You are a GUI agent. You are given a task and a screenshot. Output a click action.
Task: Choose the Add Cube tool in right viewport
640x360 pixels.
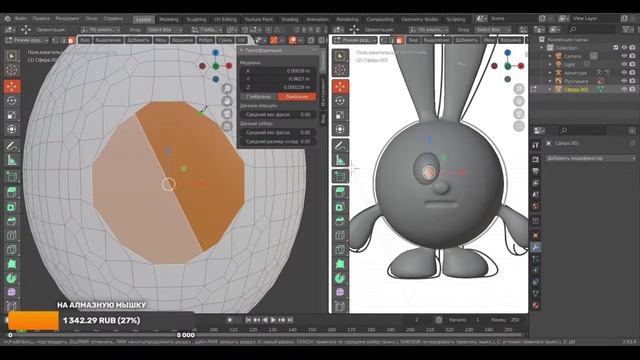click(340, 176)
